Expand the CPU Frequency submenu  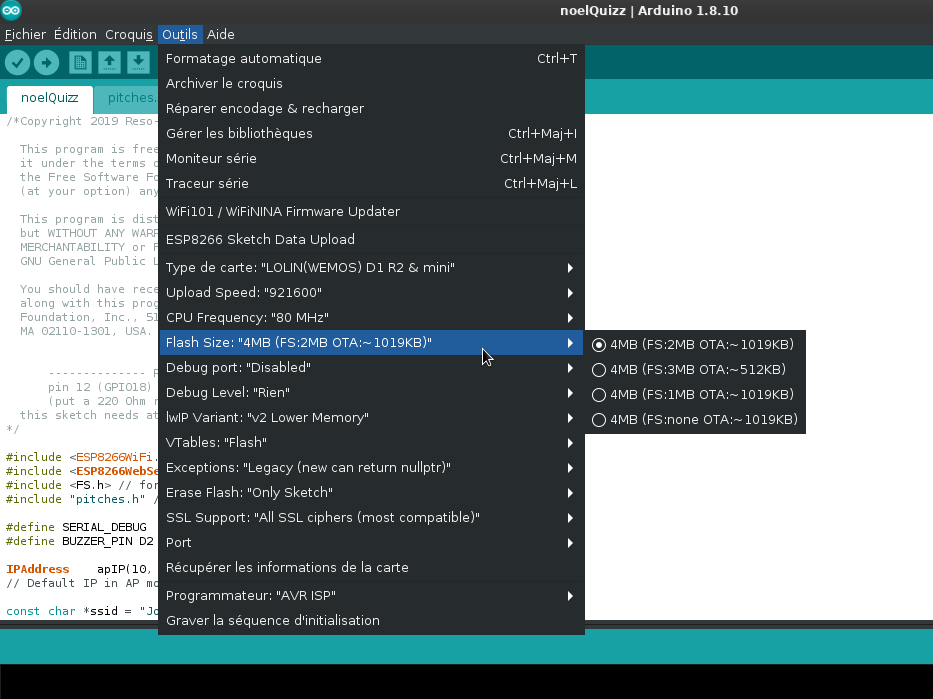pos(371,318)
